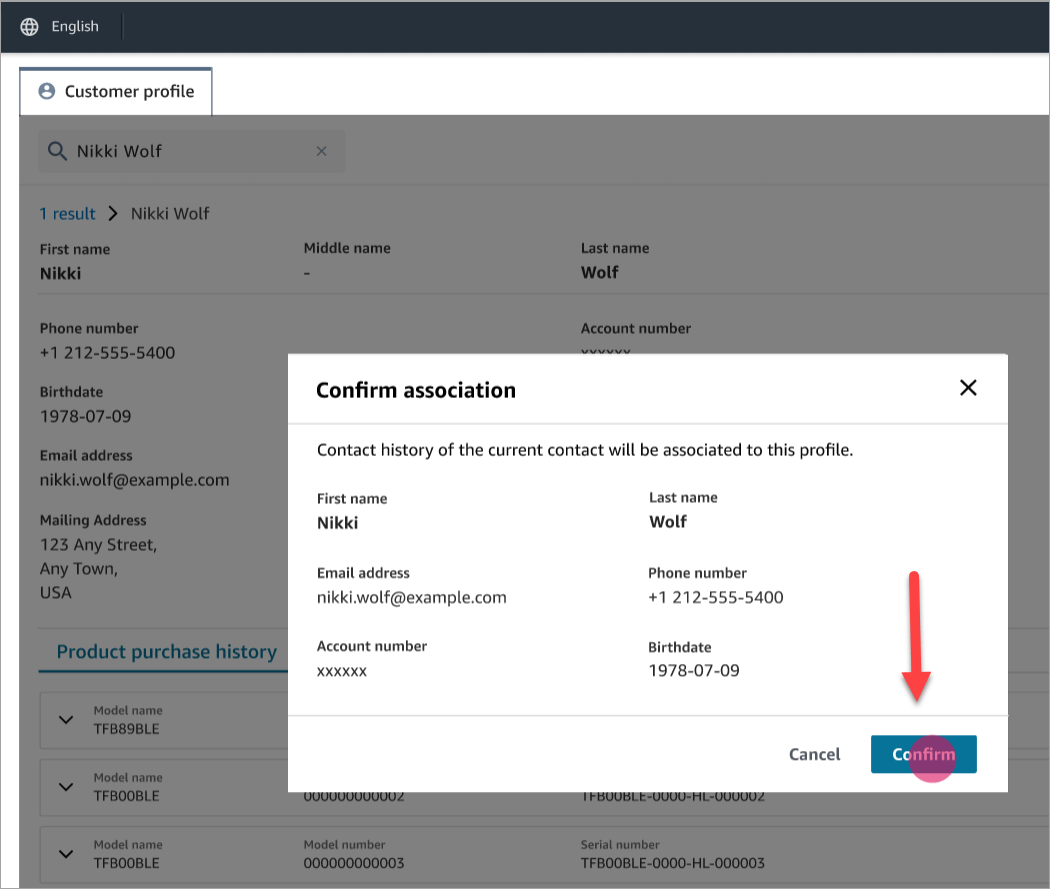This screenshot has height=889, width=1050.
Task: Expand the TFB00BLE row with model number 000000000002
Action: click(x=66, y=787)
